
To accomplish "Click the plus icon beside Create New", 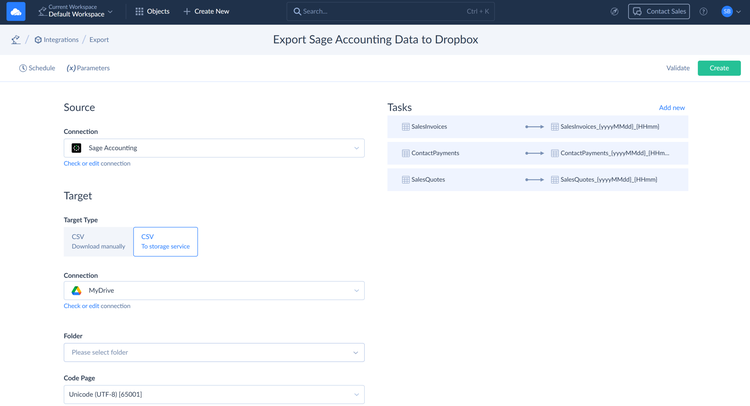I will click(187, 11).
